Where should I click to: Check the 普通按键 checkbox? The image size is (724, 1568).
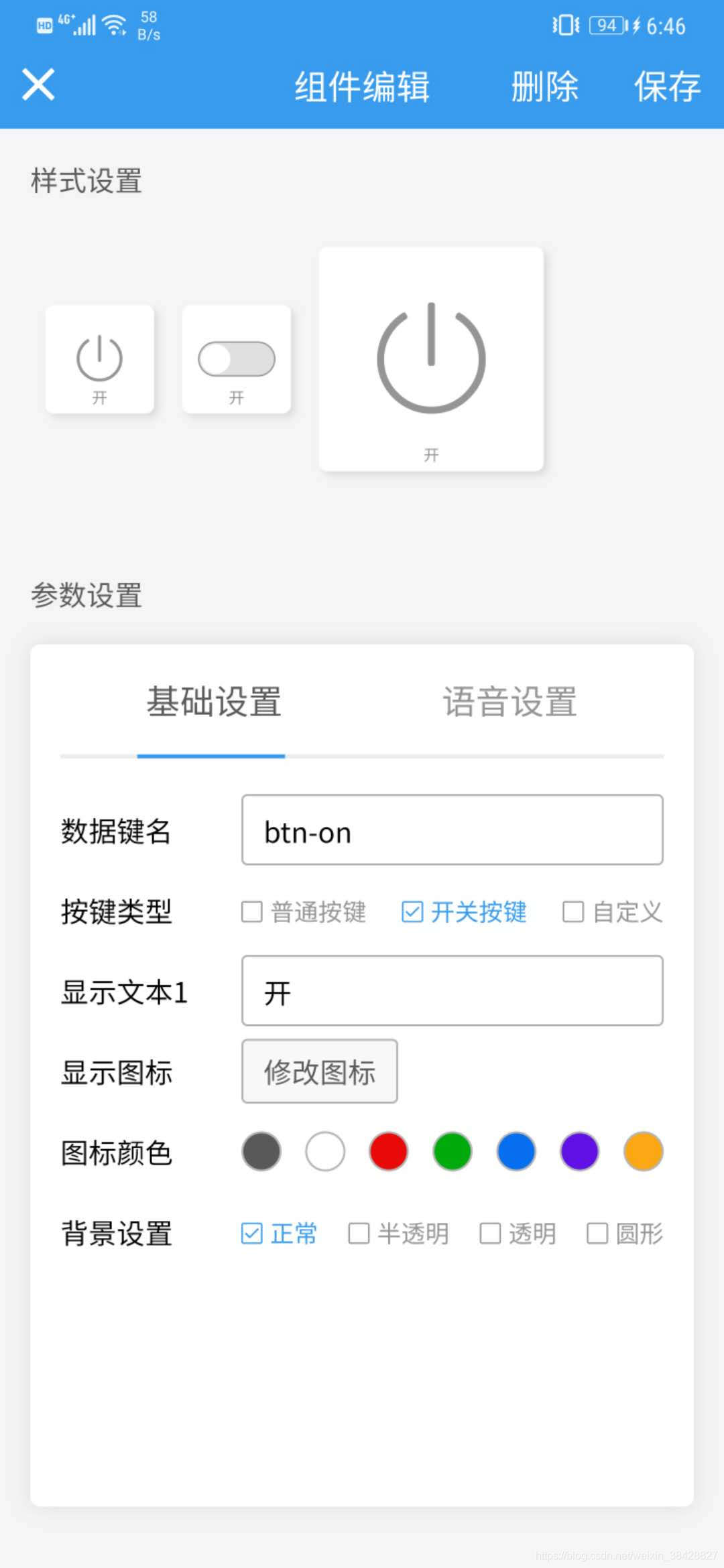[252, 912]
